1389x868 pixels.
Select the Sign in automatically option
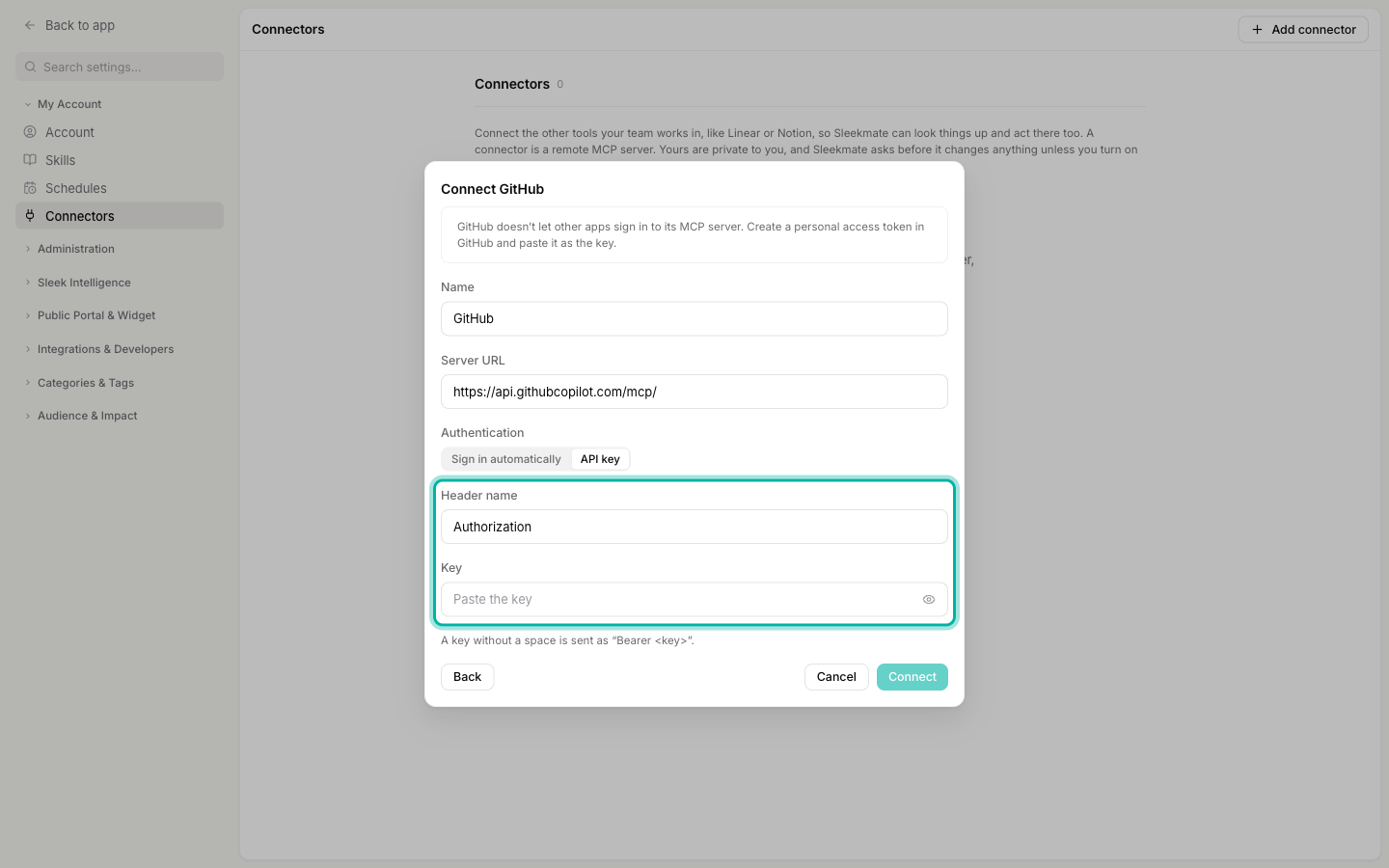point(506,459)
